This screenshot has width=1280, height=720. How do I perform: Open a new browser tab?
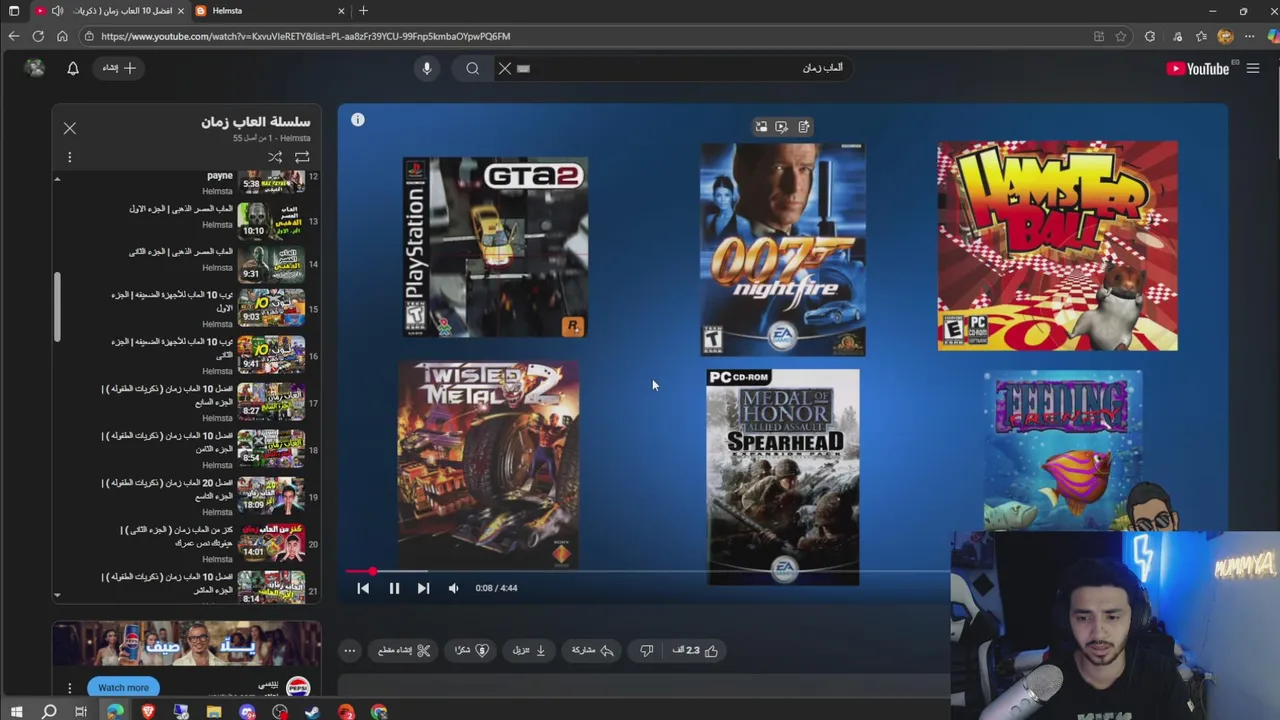point(363,11)
